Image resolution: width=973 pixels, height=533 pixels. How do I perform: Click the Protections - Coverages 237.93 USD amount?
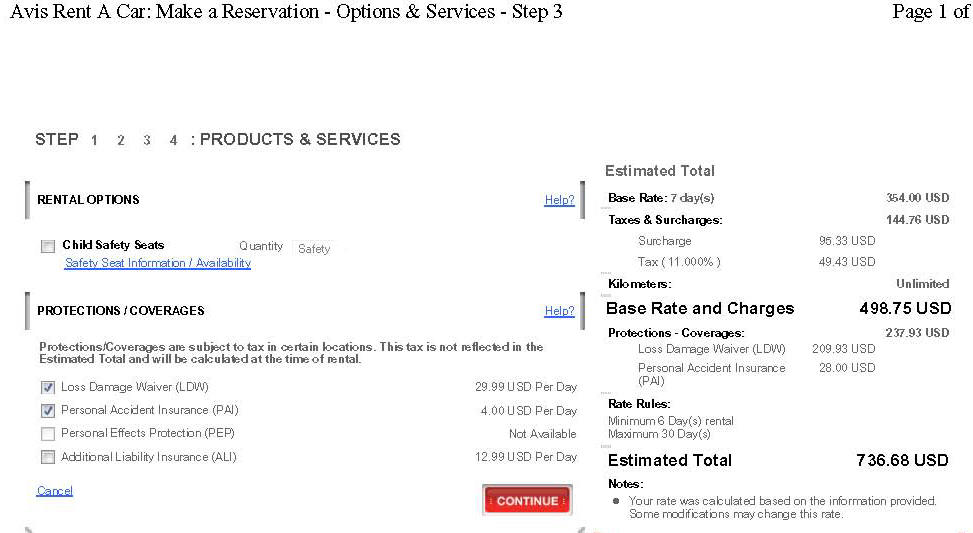918,333
